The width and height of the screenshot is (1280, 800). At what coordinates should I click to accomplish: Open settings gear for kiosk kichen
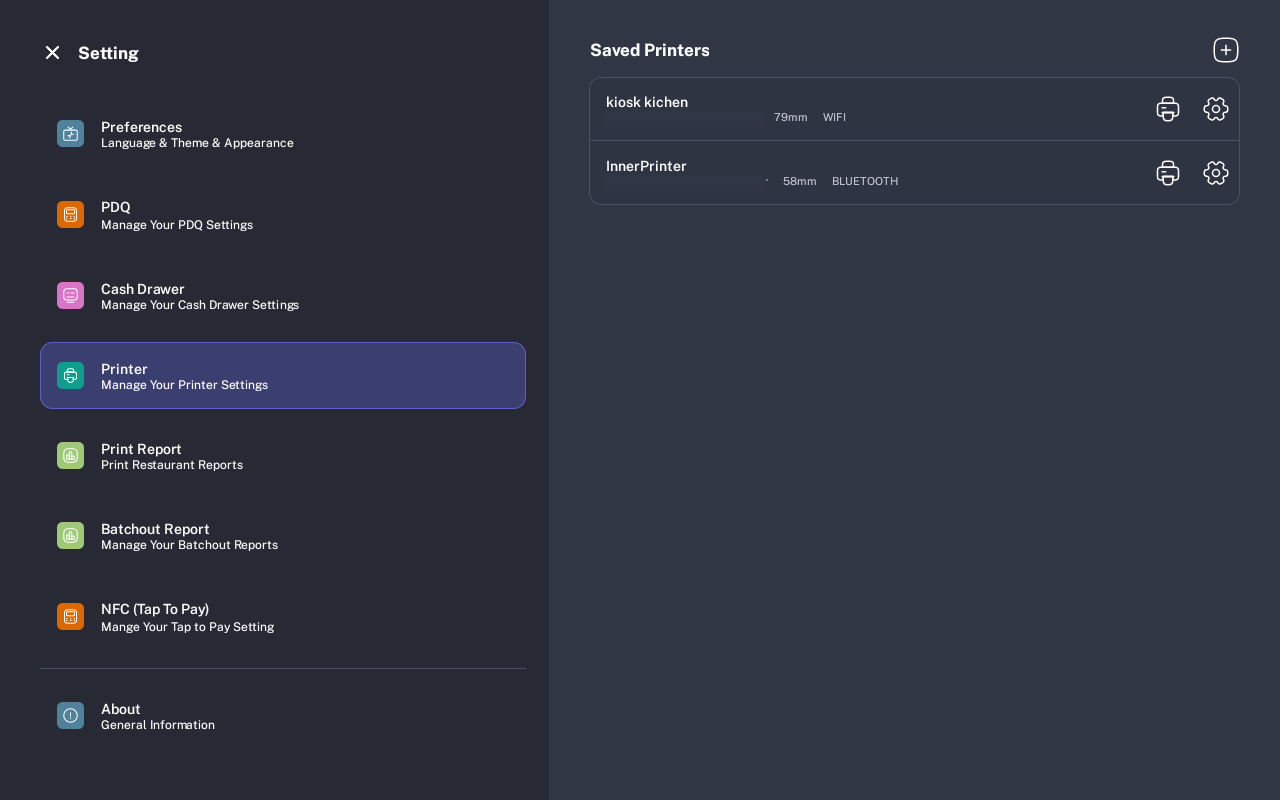click(1216, 109)
